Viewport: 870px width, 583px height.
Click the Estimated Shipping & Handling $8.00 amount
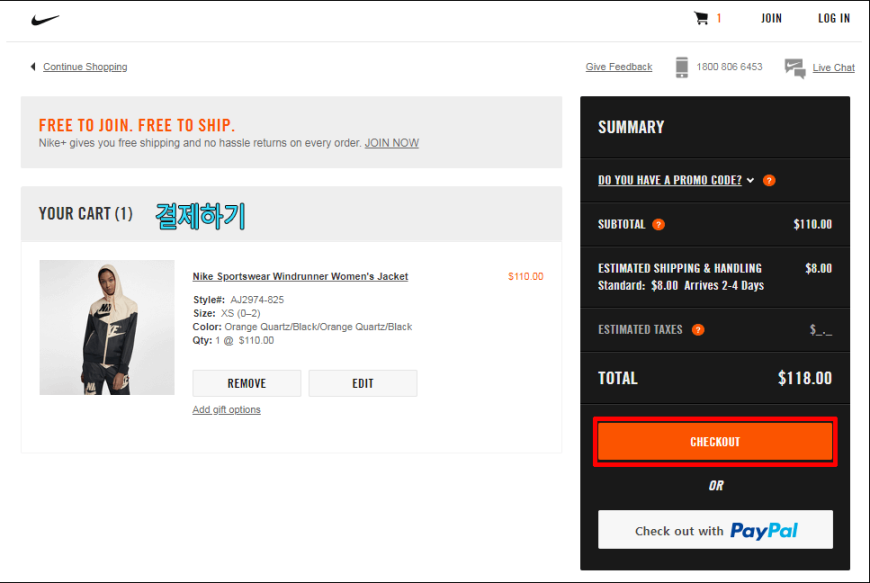(818, 268)
